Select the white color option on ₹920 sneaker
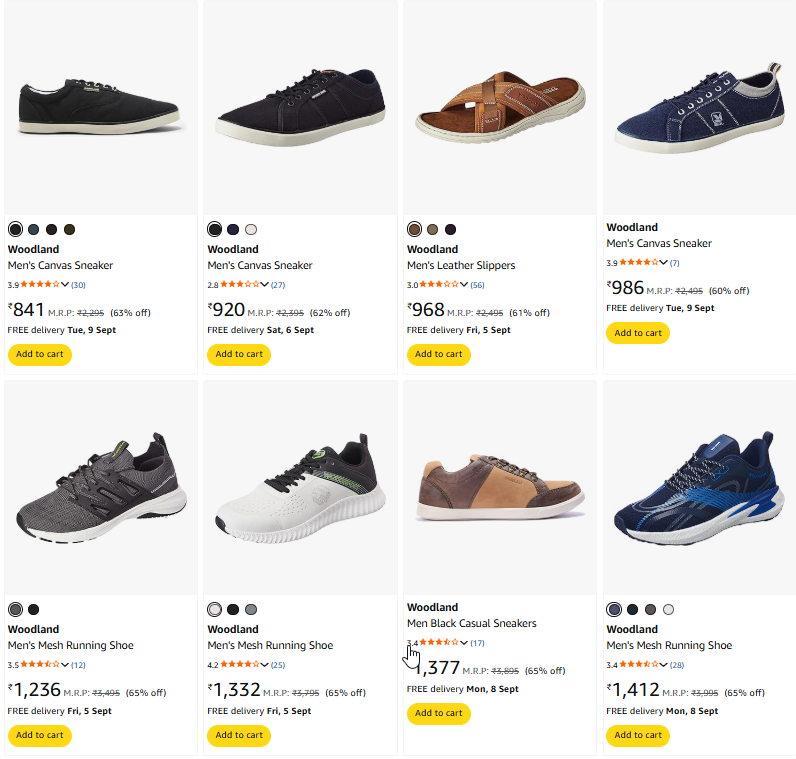The height and width of the screenshot is (759, 796). coord(251,229)
